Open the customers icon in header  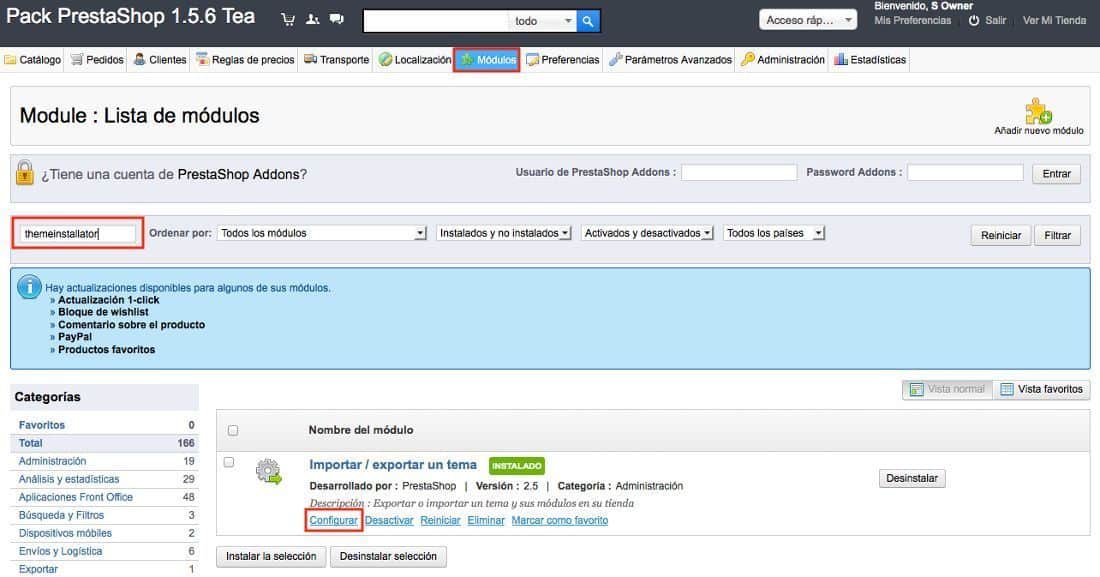point(313,20)
